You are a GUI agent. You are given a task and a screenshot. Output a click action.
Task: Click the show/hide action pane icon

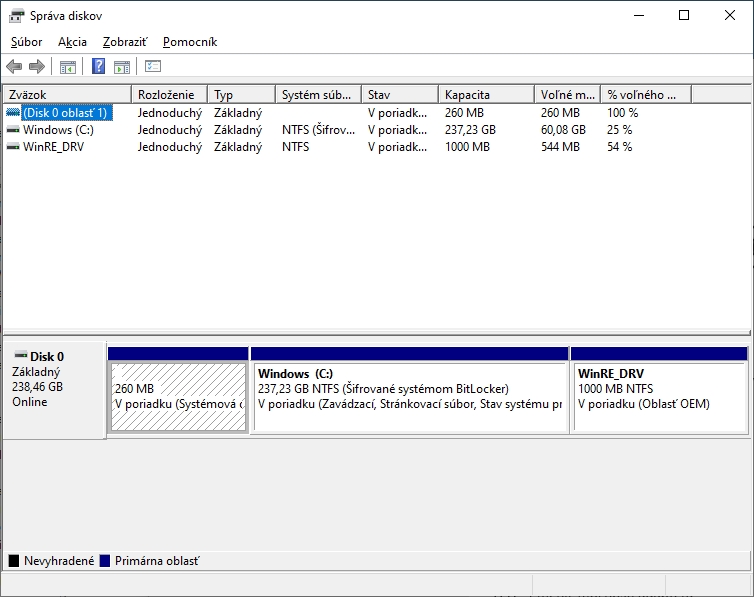click(x=122, y=67)
